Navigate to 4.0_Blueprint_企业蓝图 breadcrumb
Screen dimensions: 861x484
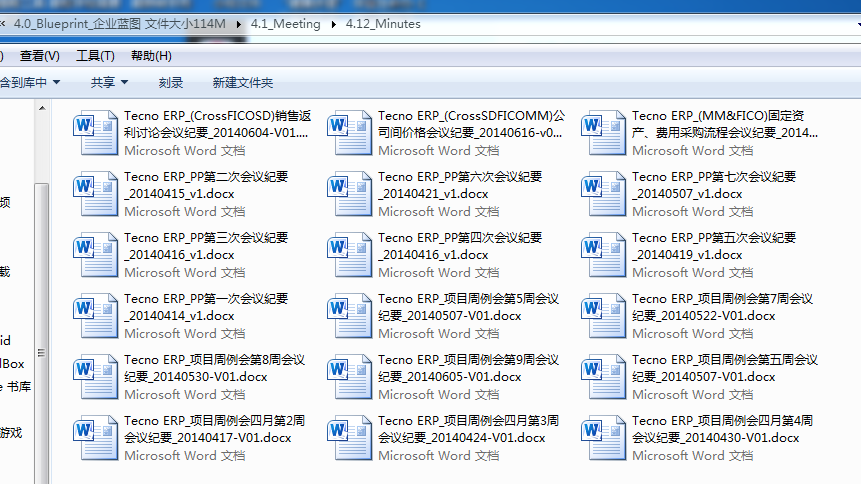[x=120, y=24]
